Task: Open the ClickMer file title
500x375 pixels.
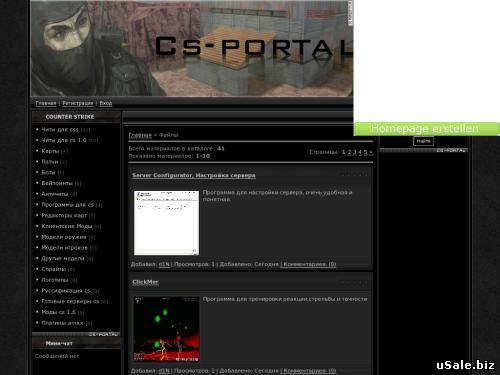Action: coord(145,282)
